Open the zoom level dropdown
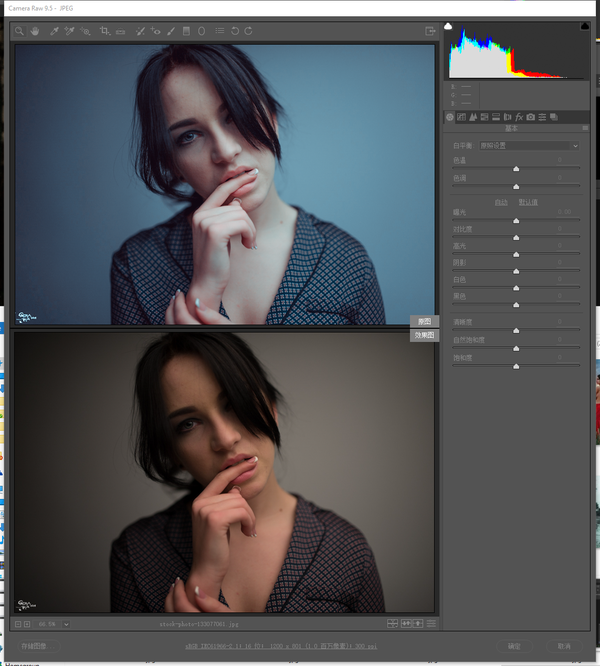600x666 pixels. tap(66, 624)
